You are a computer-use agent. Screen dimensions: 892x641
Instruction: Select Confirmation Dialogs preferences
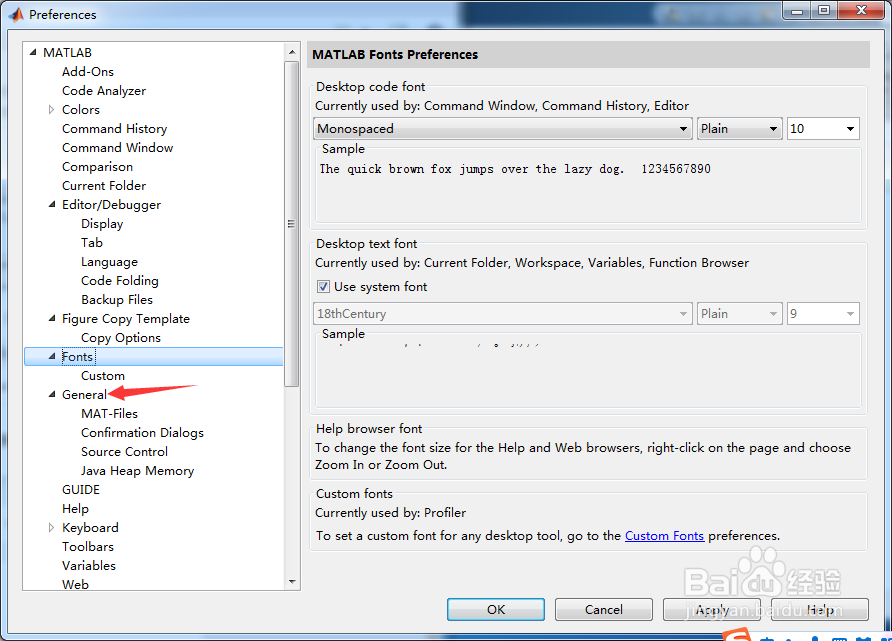click(142, 432)
